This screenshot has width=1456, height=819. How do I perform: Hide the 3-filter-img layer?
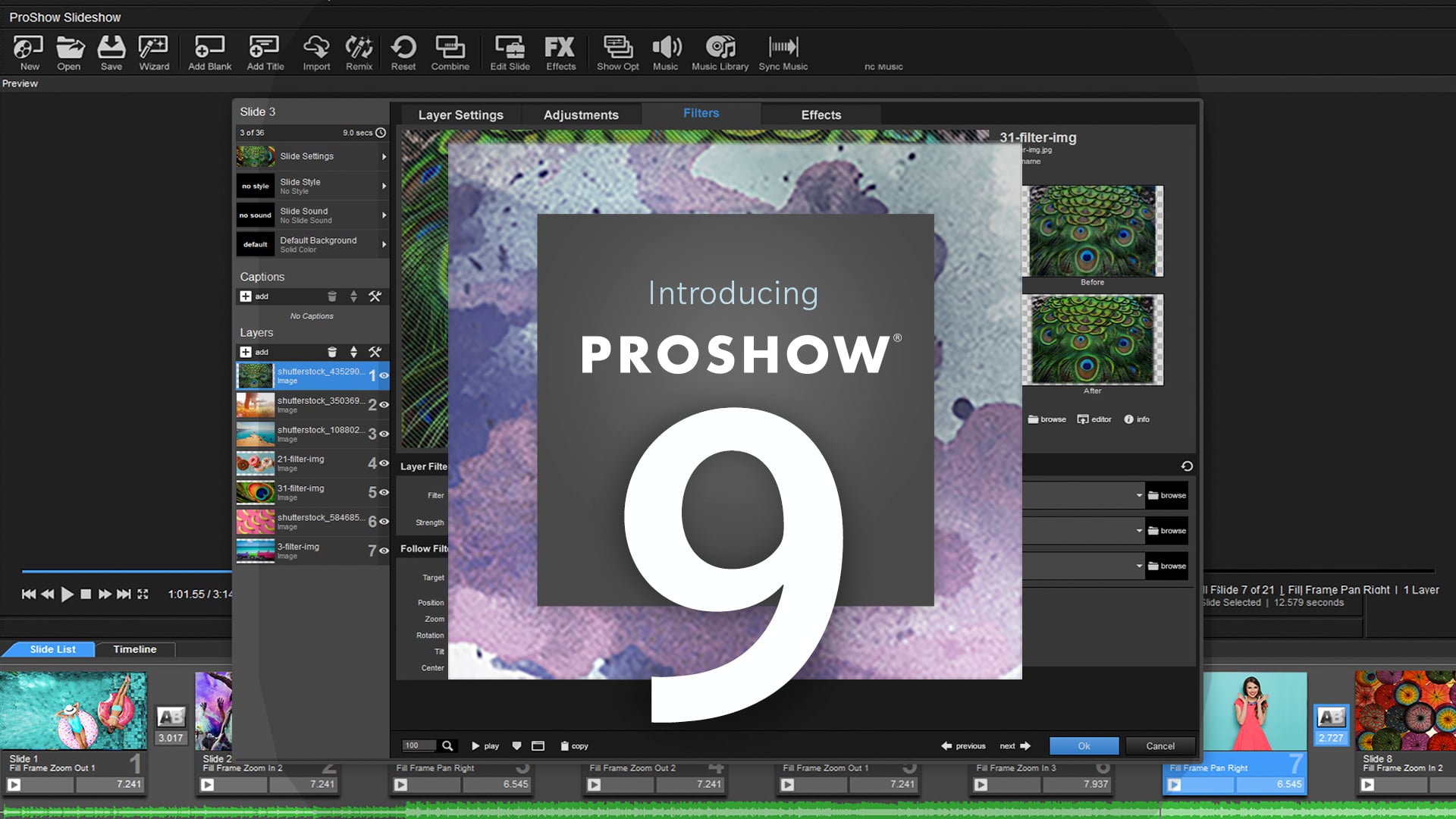pyautogui.click(x=385, y=551)
